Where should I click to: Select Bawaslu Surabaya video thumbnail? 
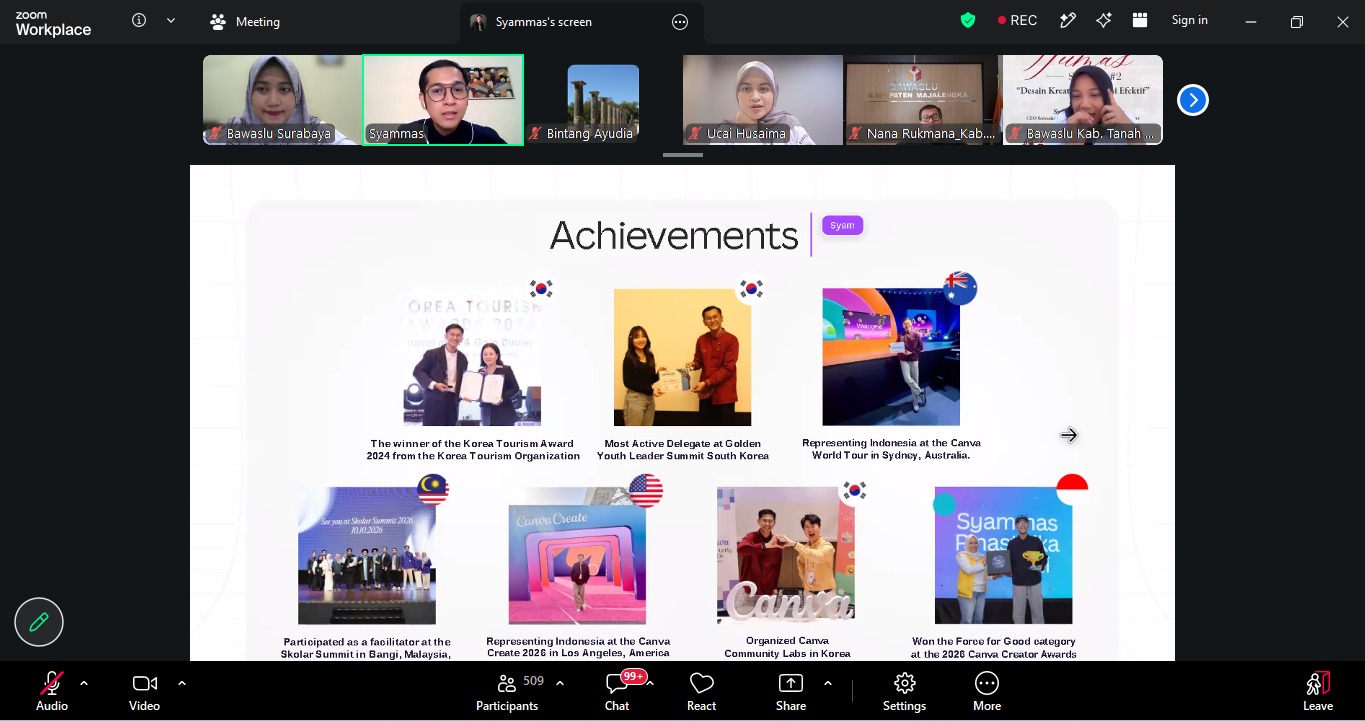pos(282,100)
